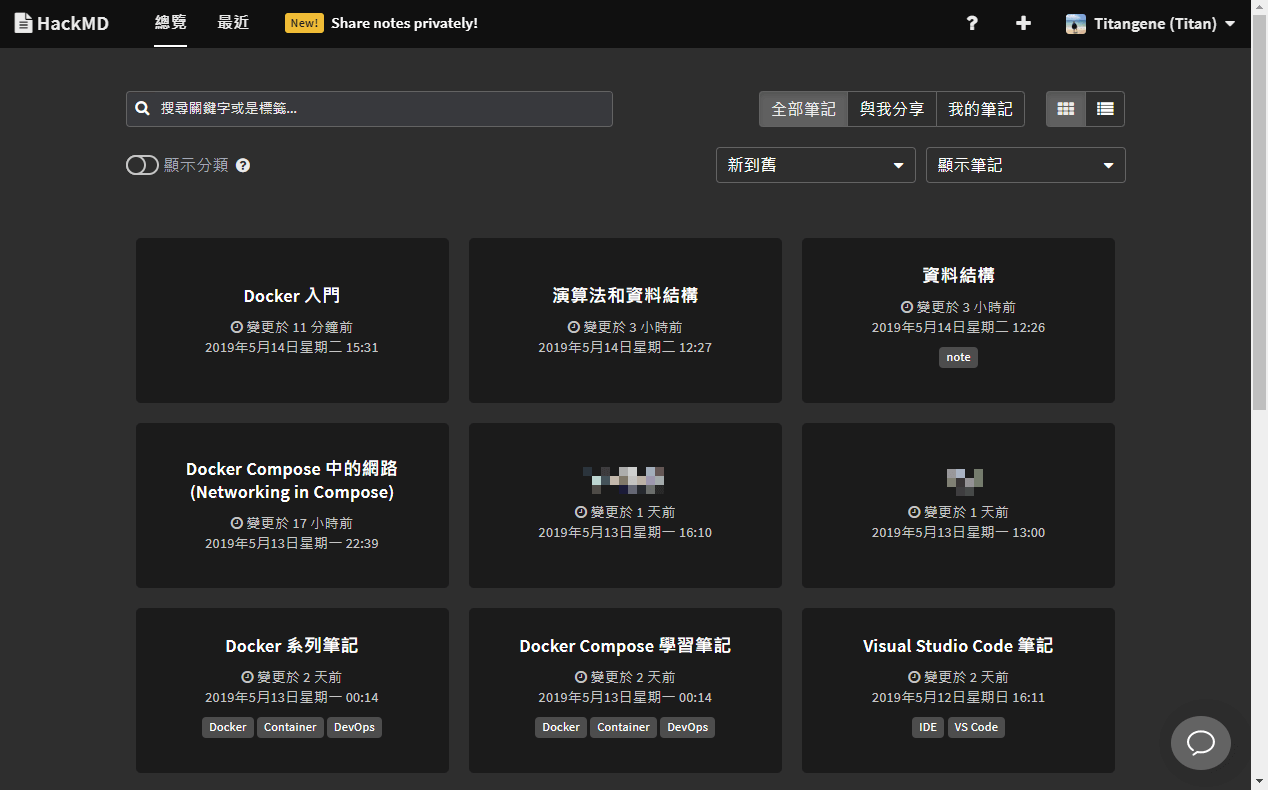
Task: Select the 全部筆記 filter
Action: [x=803, y=109]
